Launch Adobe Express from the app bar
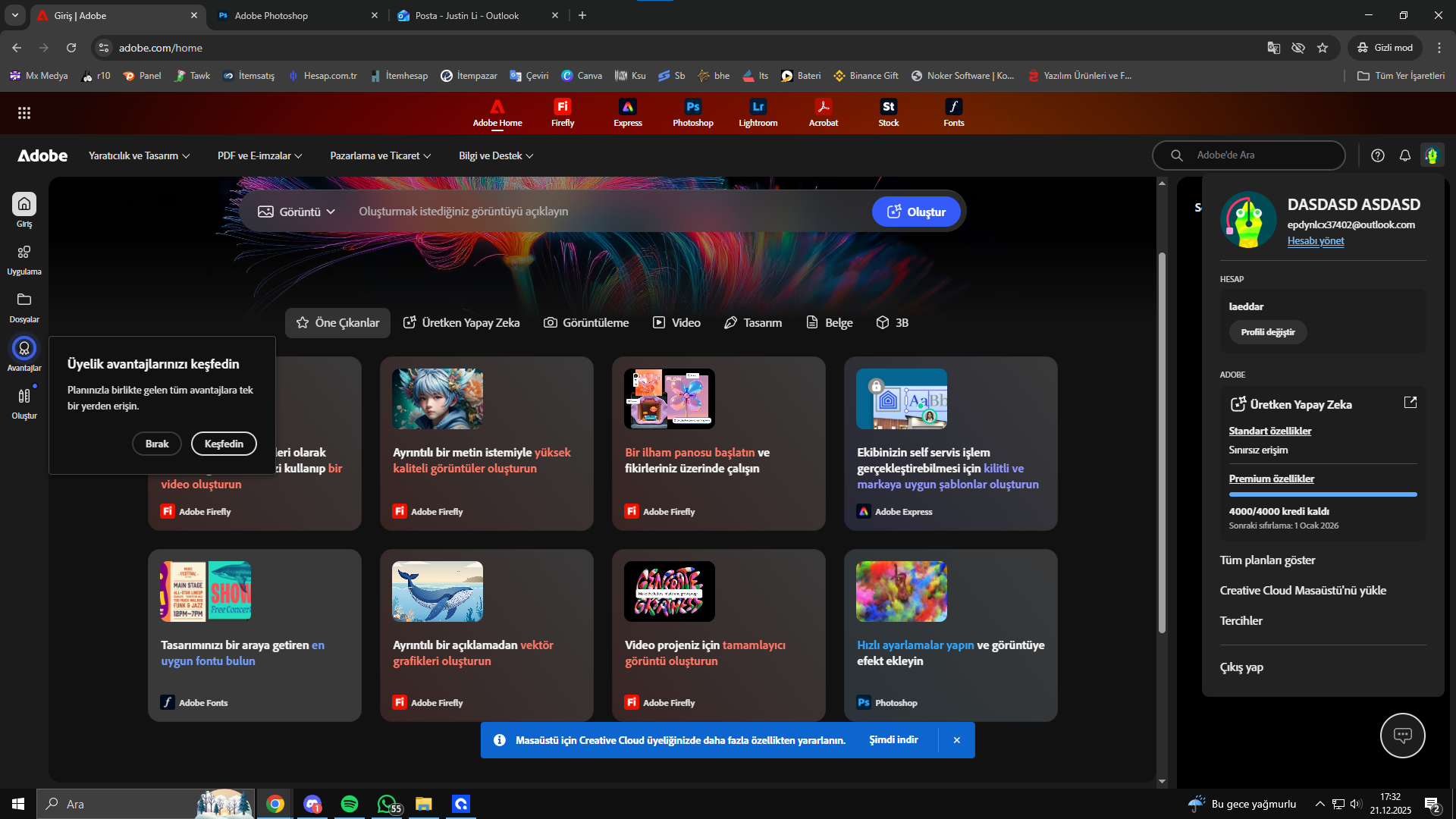1456x819 pixels. coord(628,113)
